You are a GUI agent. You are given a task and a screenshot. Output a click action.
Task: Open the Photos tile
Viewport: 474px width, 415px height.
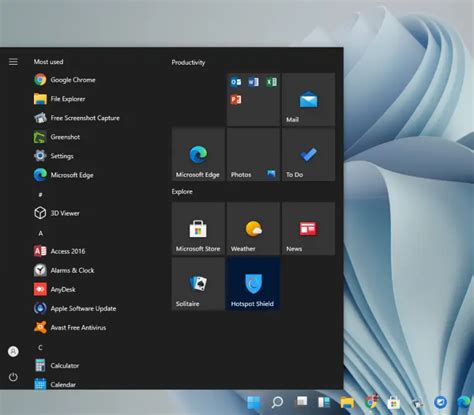click(253, 154)
